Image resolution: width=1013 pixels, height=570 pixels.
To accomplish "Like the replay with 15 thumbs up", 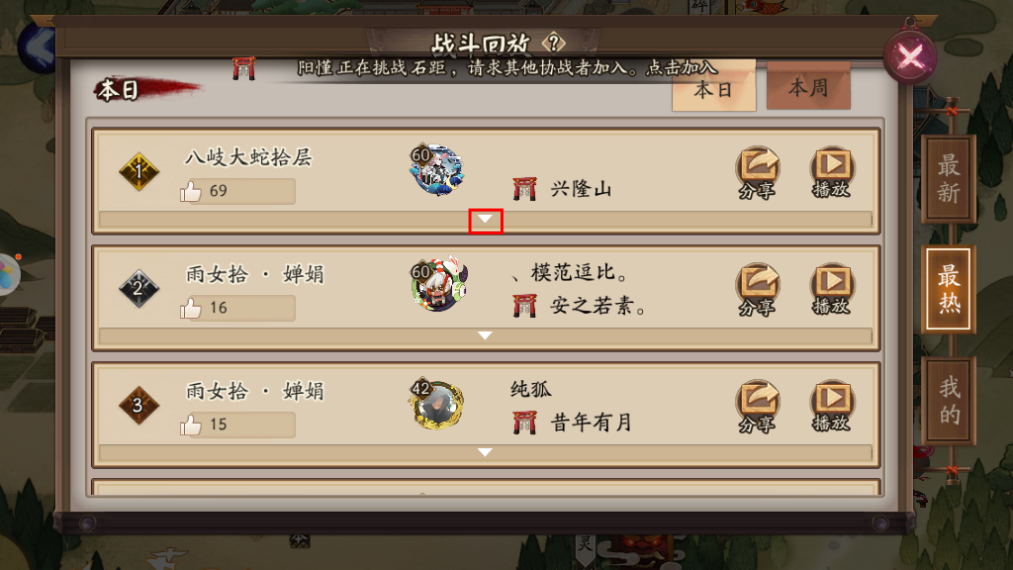I will point(191,425).
